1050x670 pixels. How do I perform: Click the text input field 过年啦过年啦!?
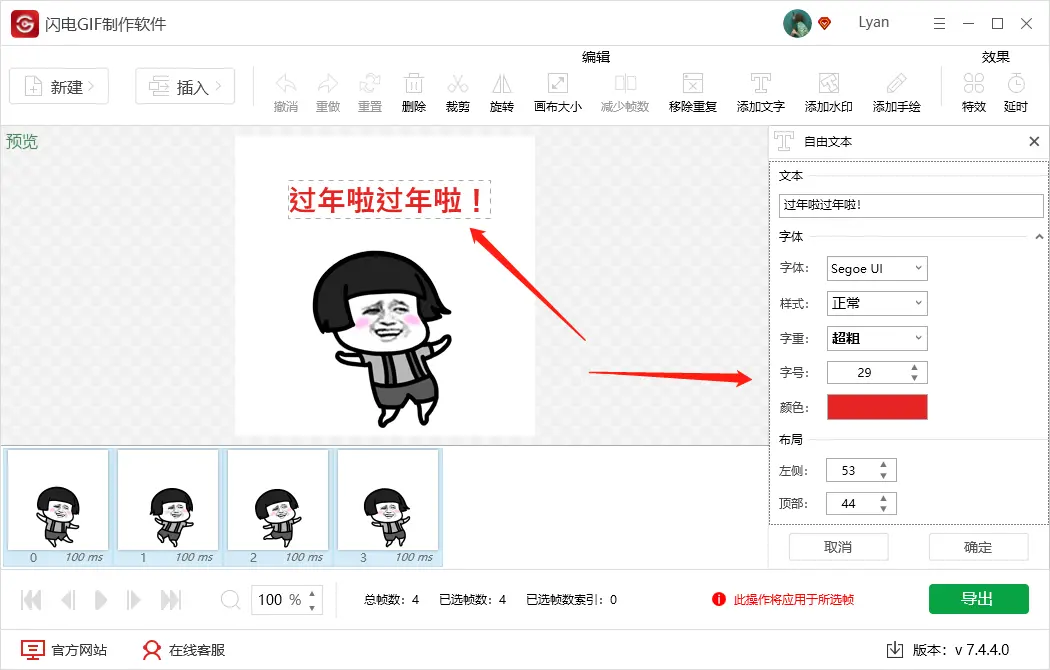[x=911, y=205]
